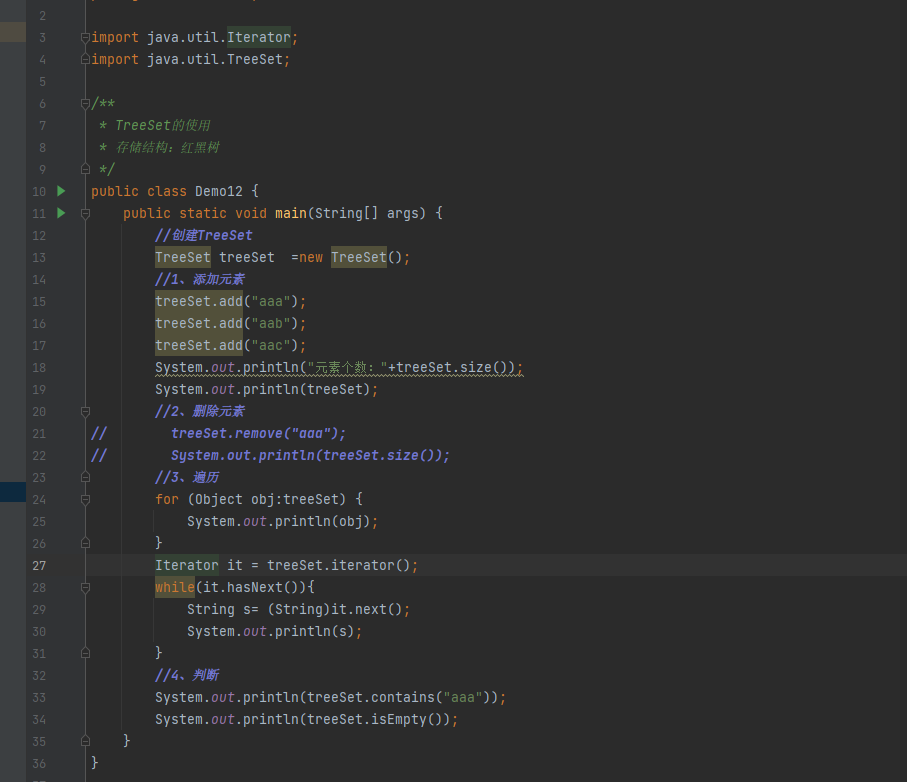Collapse the for loop fold on line 24
Screen dimensions: 907x782
point(86,499)
